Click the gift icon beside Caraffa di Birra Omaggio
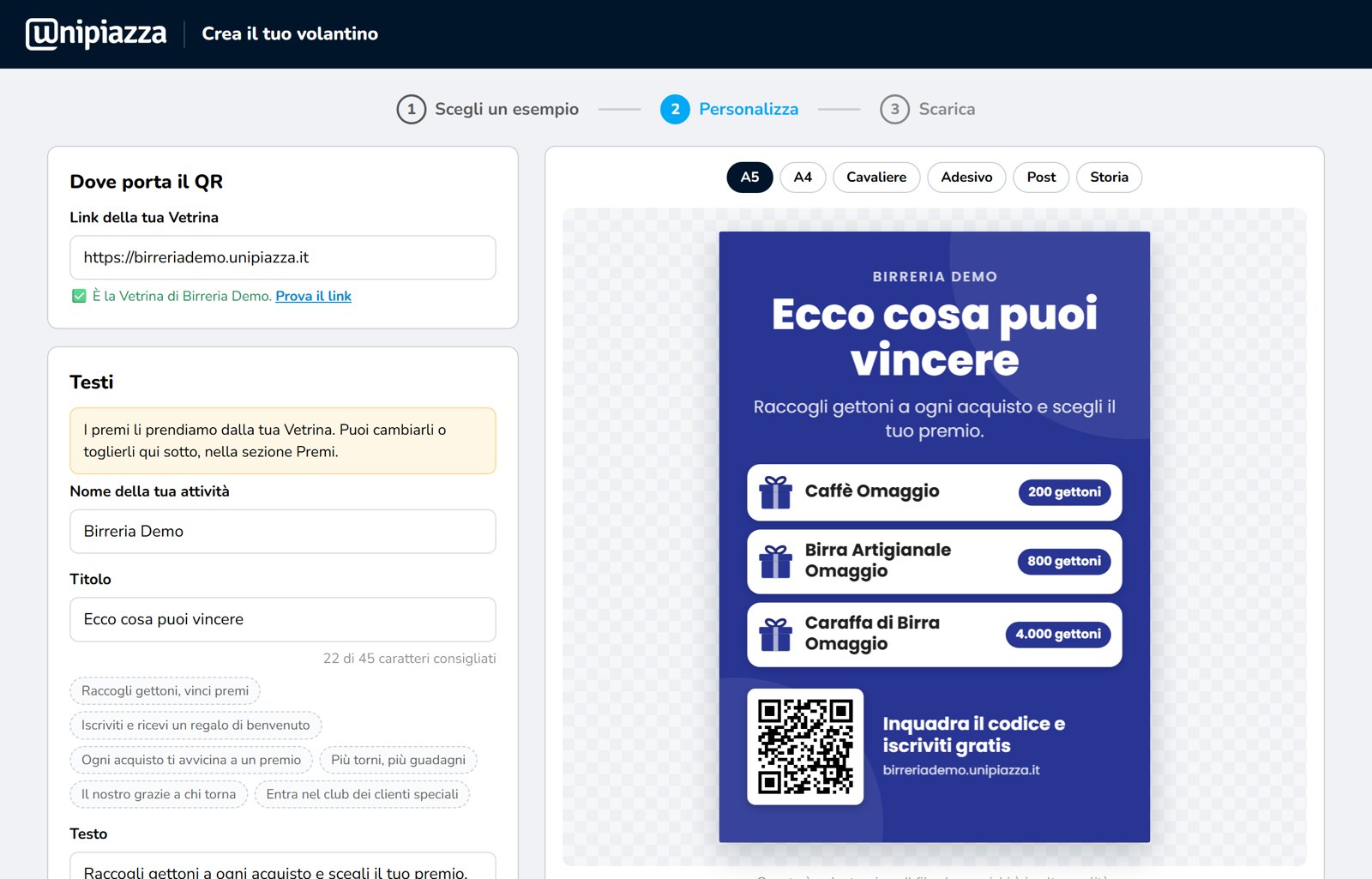The width and height of the screenshot is (1372, 879). click(x=776, y=635)
